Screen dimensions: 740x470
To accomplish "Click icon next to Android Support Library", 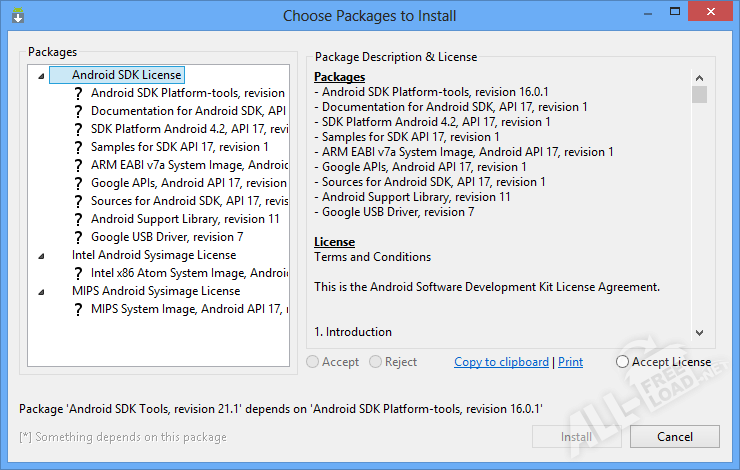I will [78, 219].
